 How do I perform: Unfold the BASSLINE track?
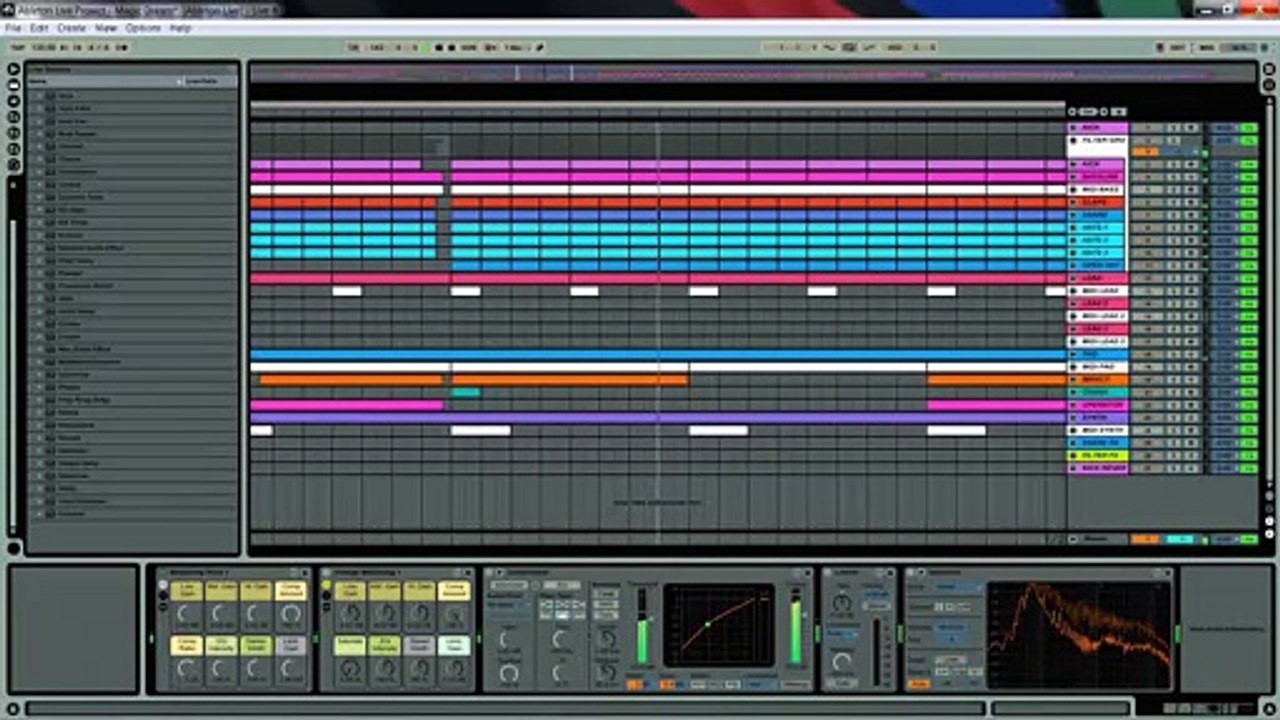click(1073, 177)
